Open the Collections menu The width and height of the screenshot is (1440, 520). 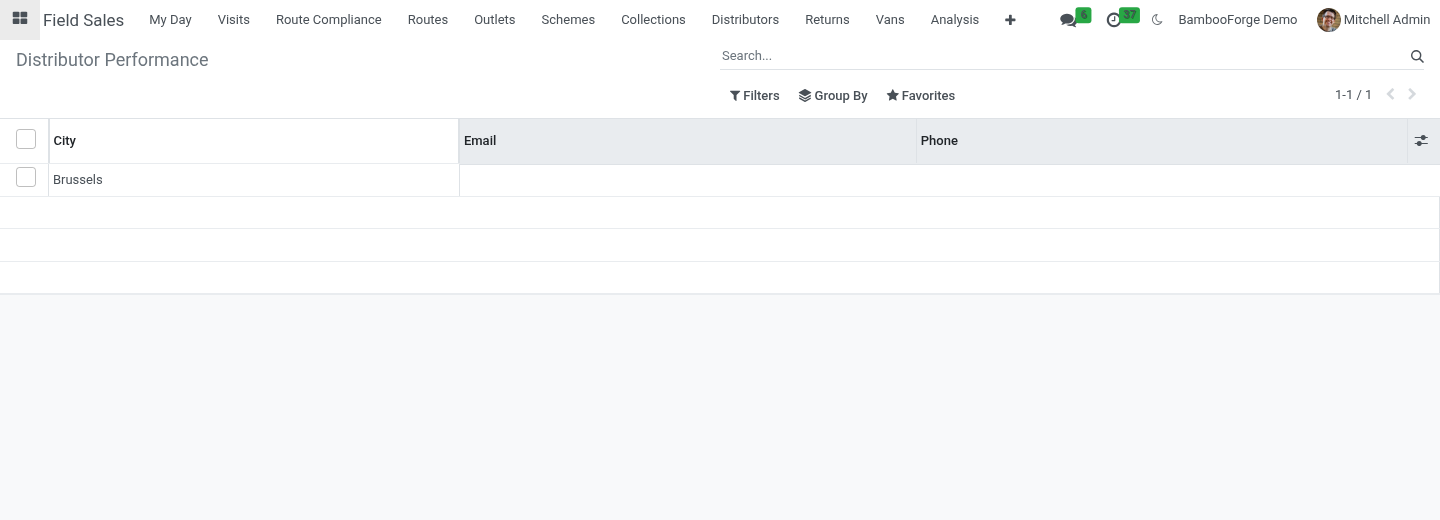[653, 20]
